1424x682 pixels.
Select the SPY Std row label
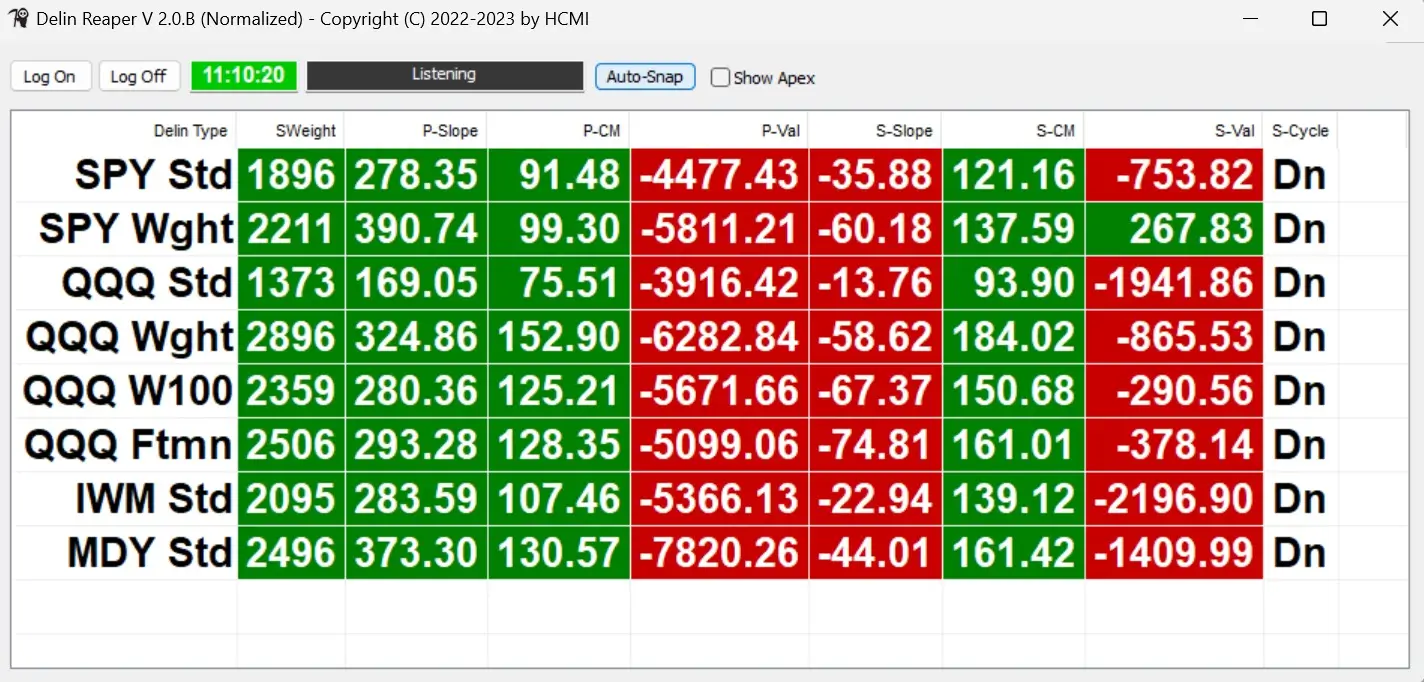click(x=125, y=176)
